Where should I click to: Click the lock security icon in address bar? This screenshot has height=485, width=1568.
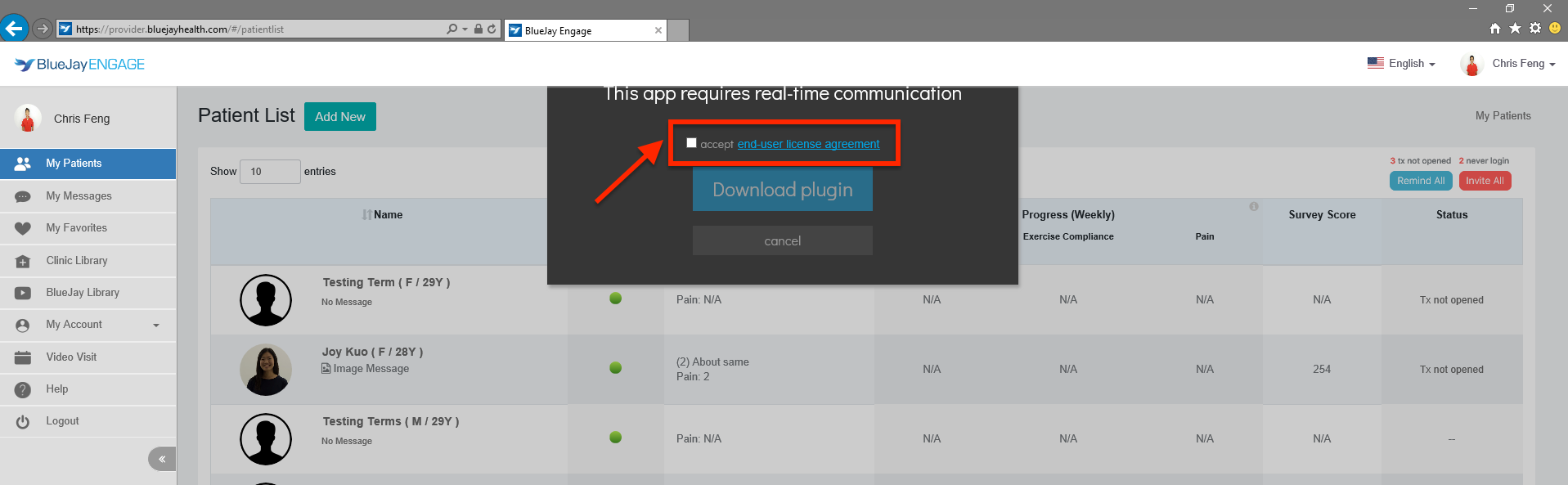478,29
